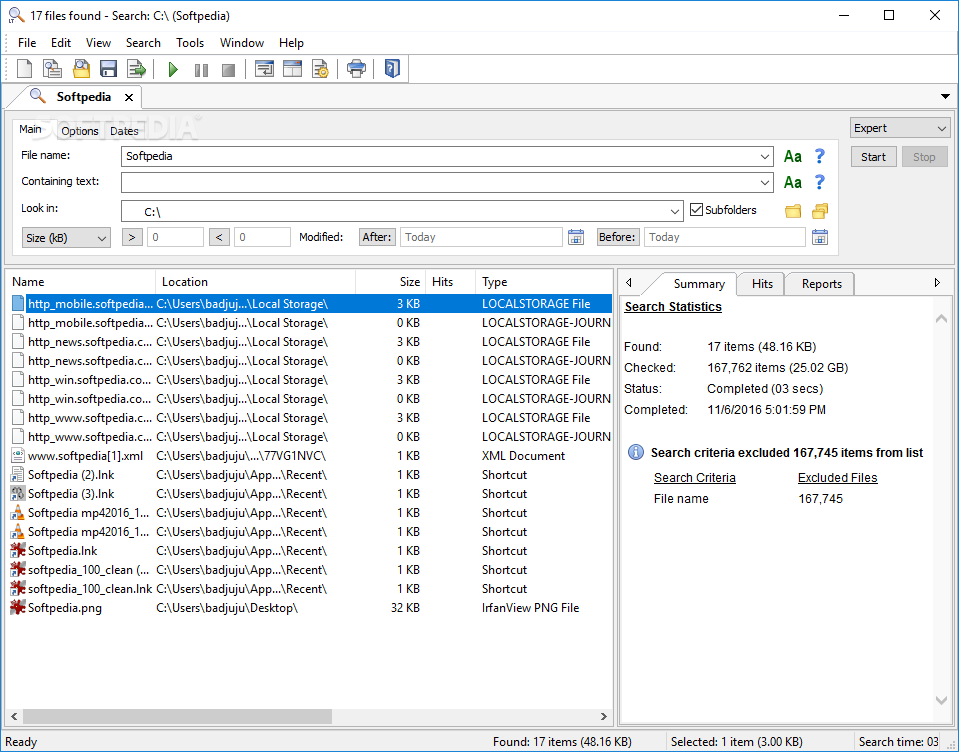The width and height of the screenshot is (959, 752).
Task: Show next summary tabs via right arrow
Action: tap(937, 282)
